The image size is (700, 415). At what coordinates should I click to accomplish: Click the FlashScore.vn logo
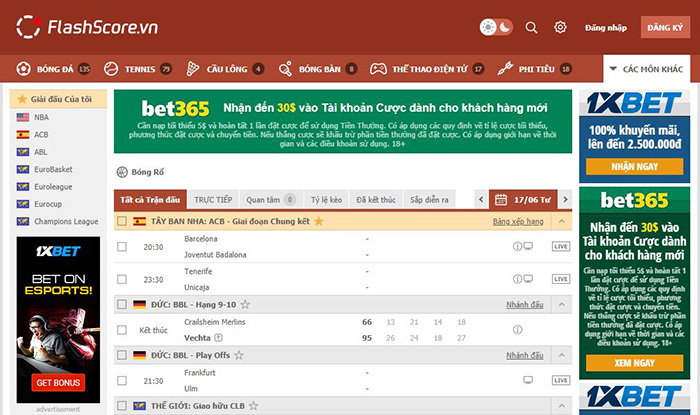point(87,27)
